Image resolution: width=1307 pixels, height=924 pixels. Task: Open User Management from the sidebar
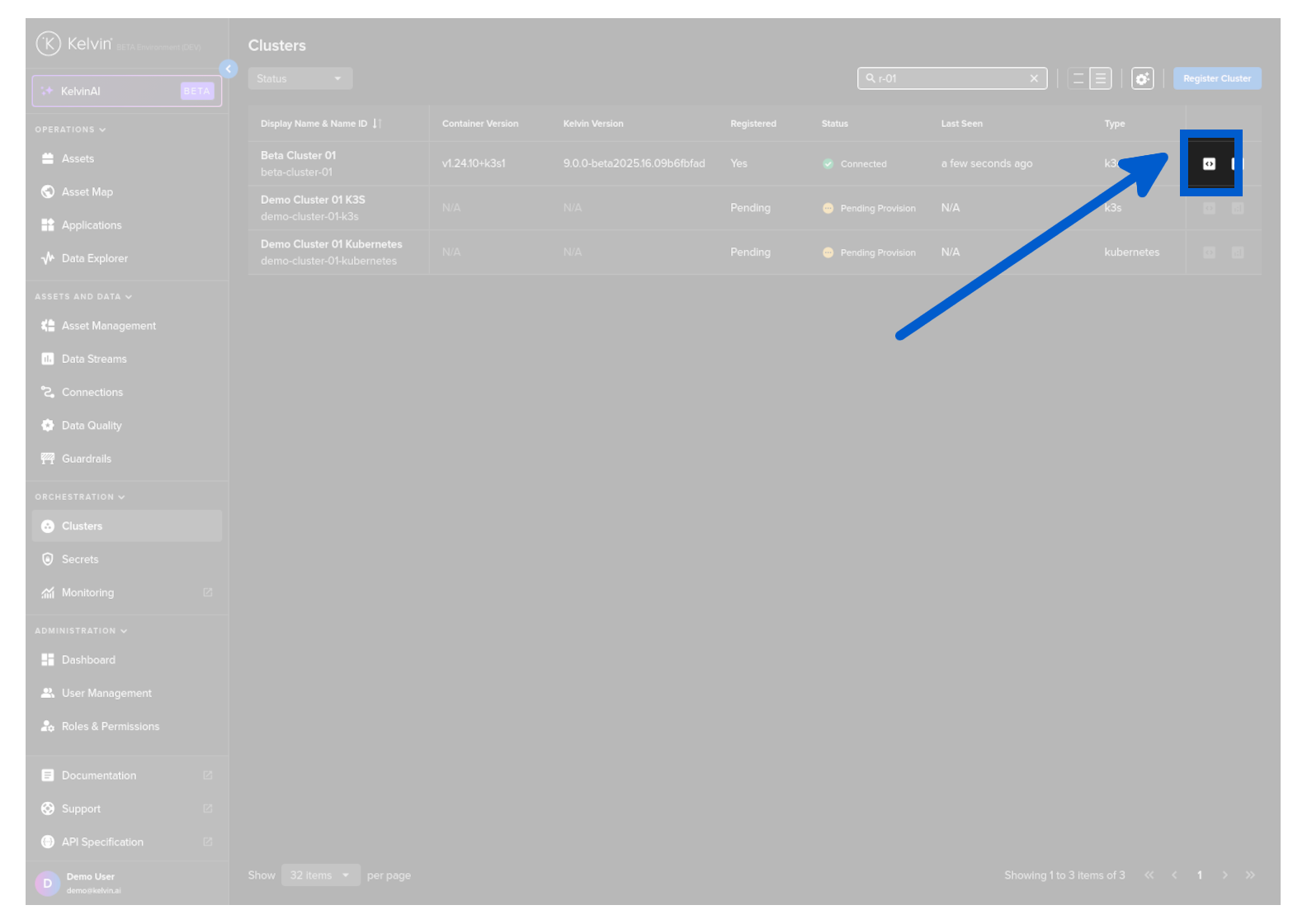106,693
